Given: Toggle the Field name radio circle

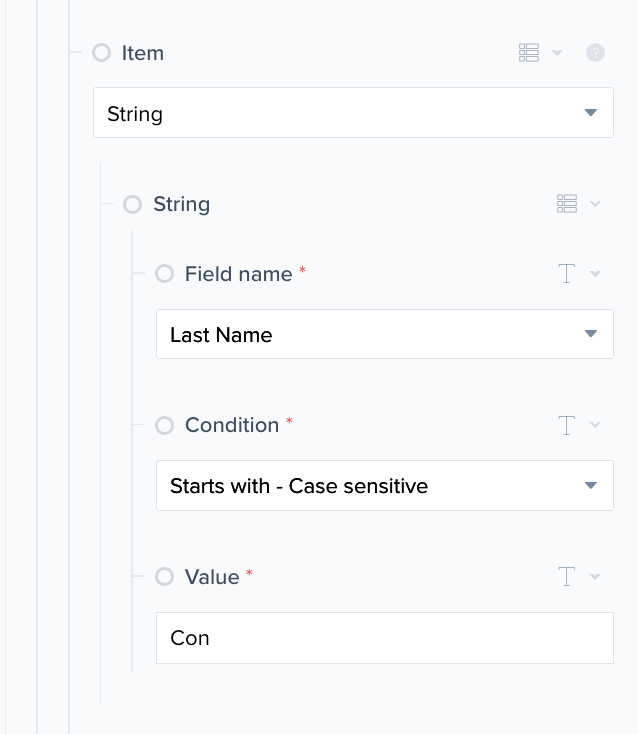Looking at the screenshot, I should [165, 274].
